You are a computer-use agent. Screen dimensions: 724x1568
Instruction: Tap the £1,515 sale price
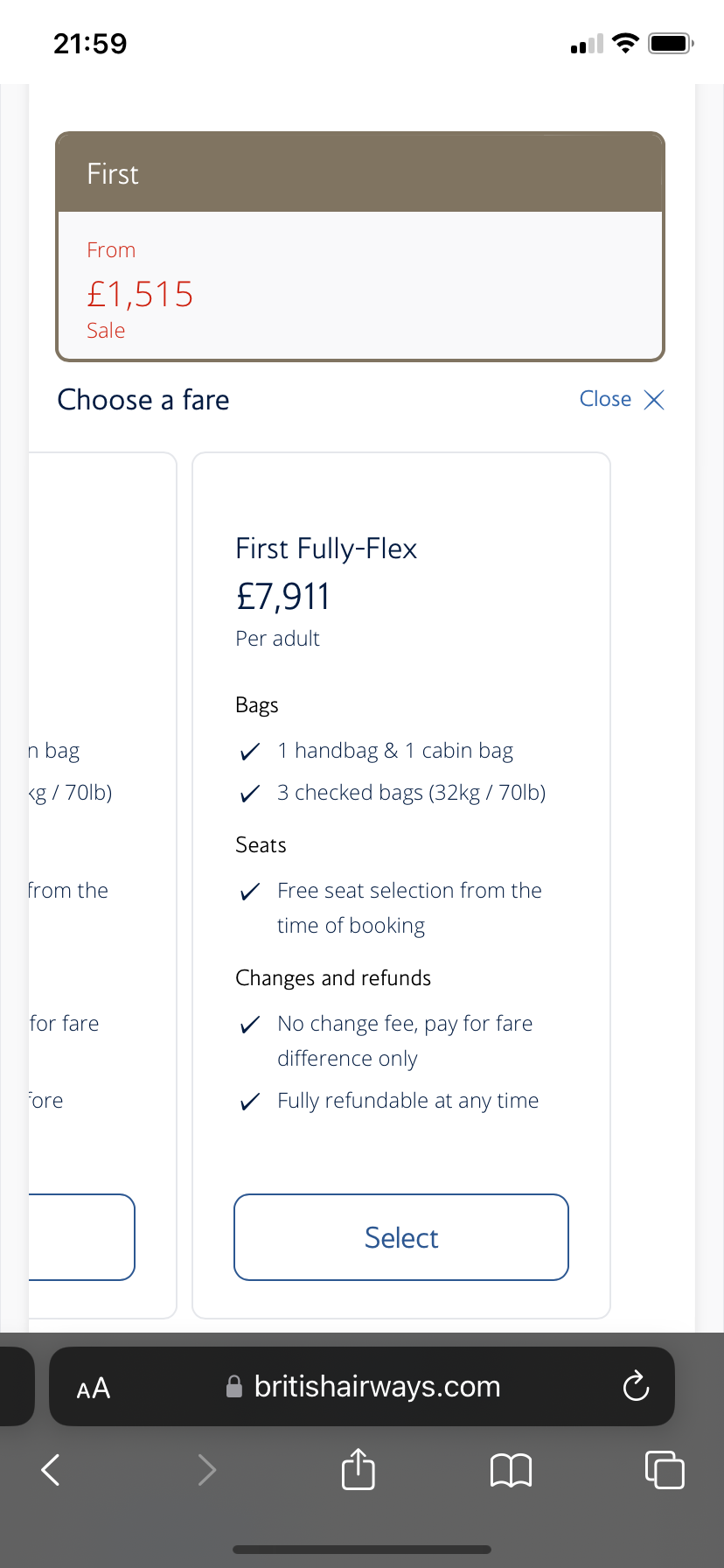click(x=140, y=294)
